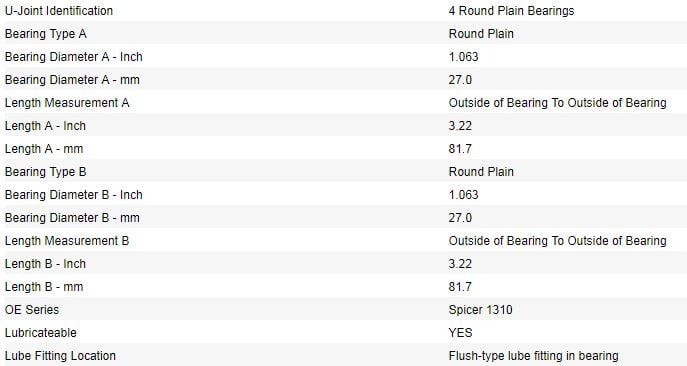Viewport: 687px width, 366px height.
Task: Click the Length Measurement B label
Action: click(67, 241)
